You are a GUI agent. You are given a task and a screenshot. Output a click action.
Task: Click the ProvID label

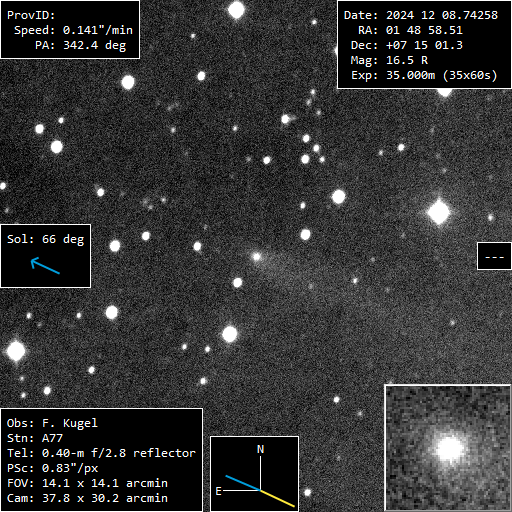31,15
